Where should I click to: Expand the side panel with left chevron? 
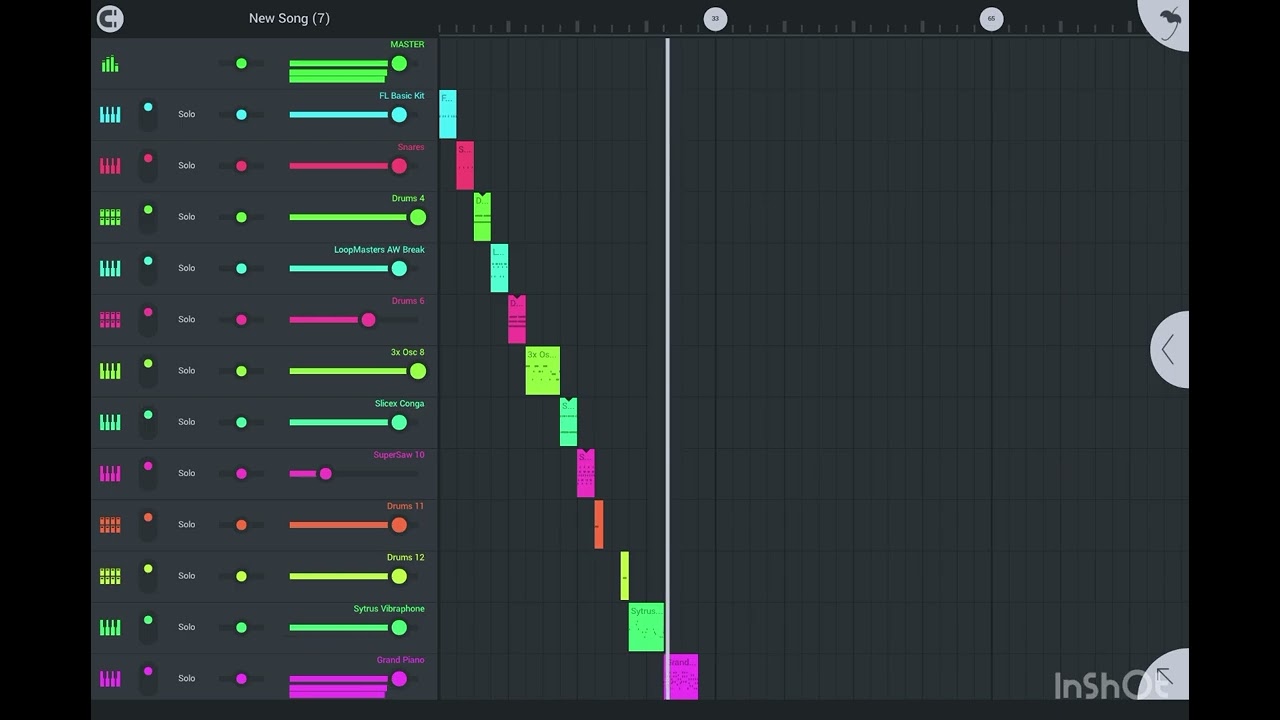pyautogui.click(x=1169, y=350)
